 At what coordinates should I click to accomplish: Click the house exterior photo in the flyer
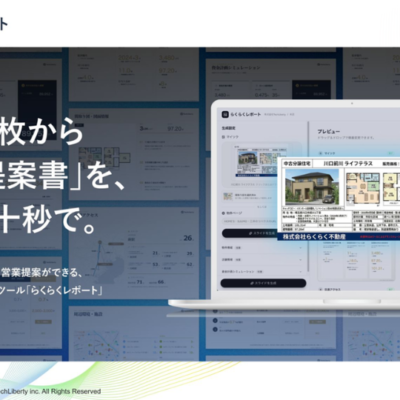pyautogui.click(x=312, y=187)
